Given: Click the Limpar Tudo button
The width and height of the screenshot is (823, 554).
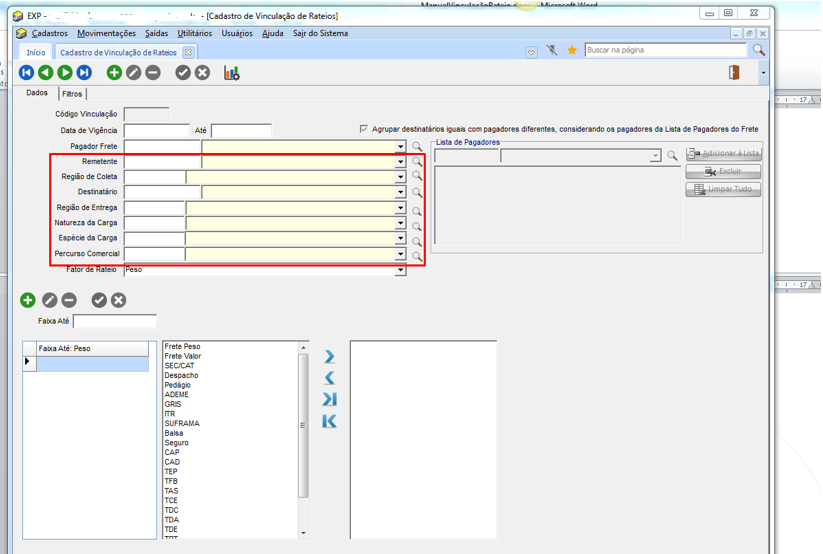Looking at the screenshot, I should click(x=723, y=189).
